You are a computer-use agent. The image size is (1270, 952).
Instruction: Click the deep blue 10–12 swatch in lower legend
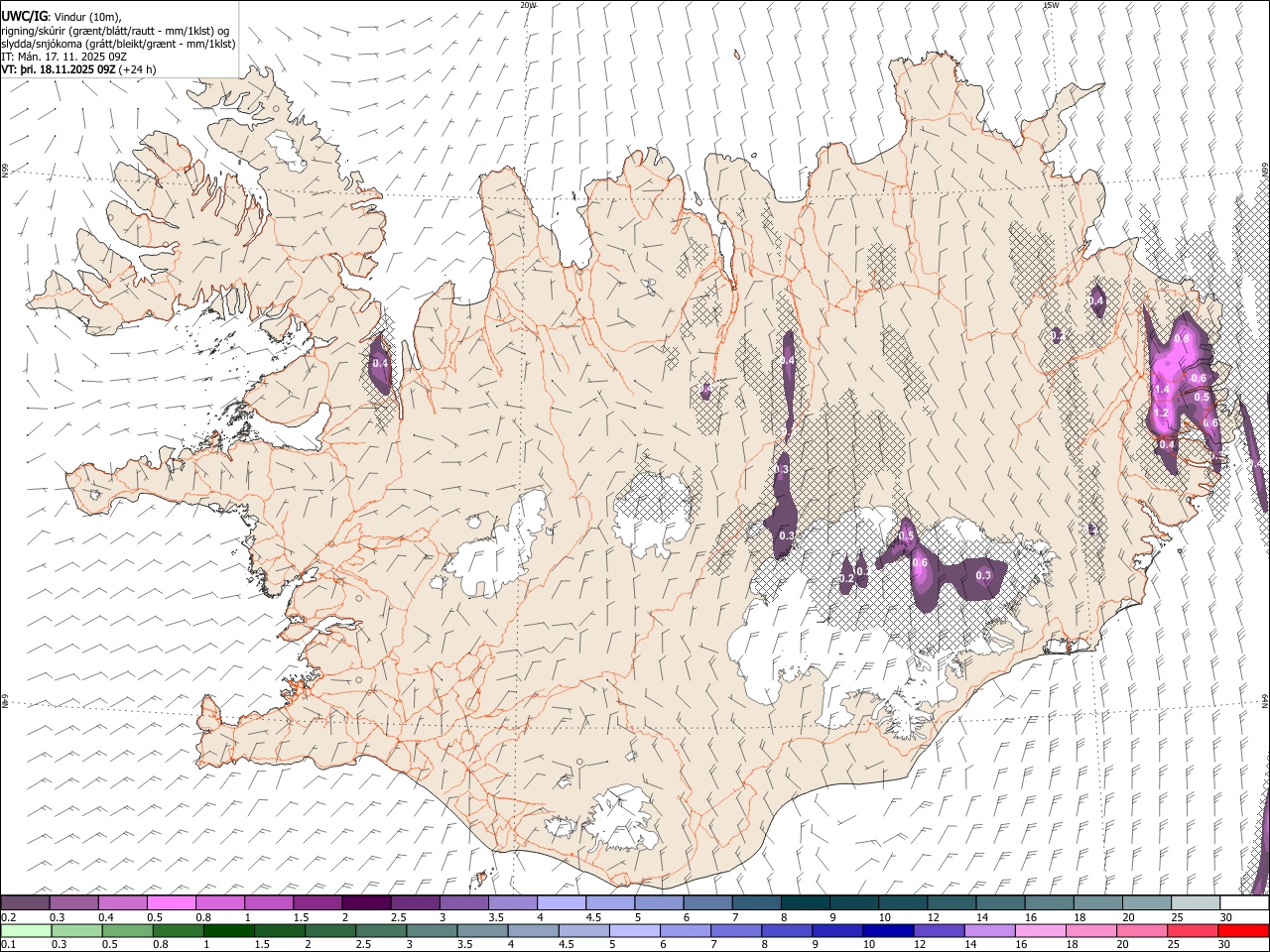[887, 931]
